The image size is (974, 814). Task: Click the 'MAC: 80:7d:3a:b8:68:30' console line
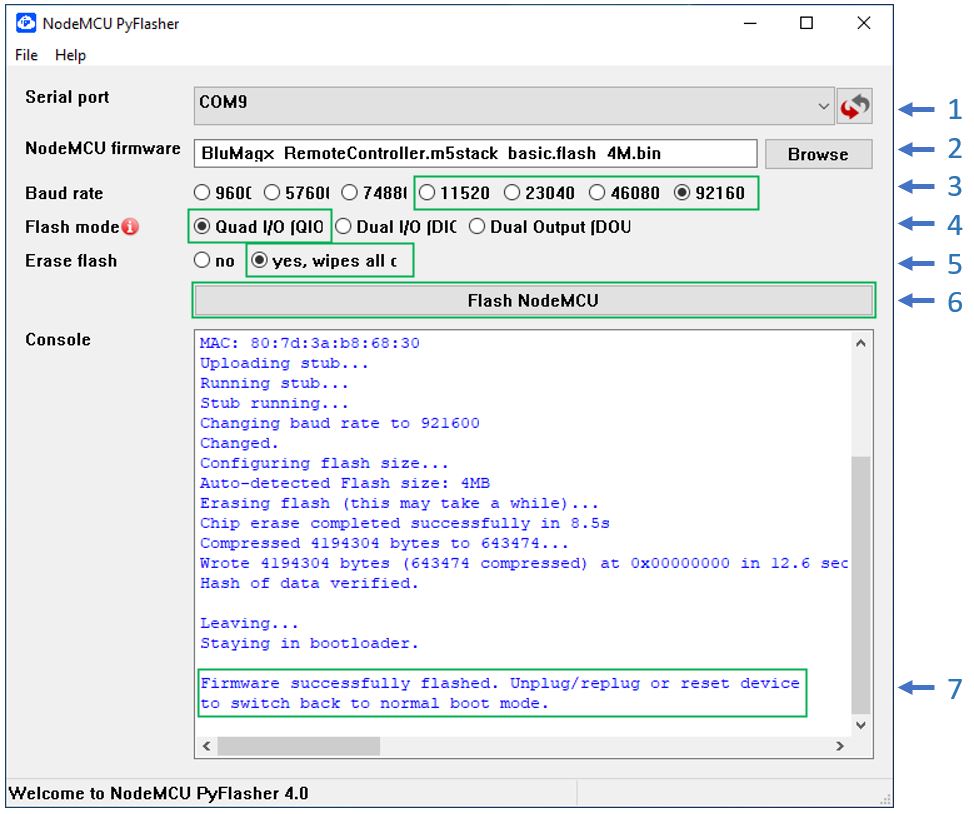[309, 343]
